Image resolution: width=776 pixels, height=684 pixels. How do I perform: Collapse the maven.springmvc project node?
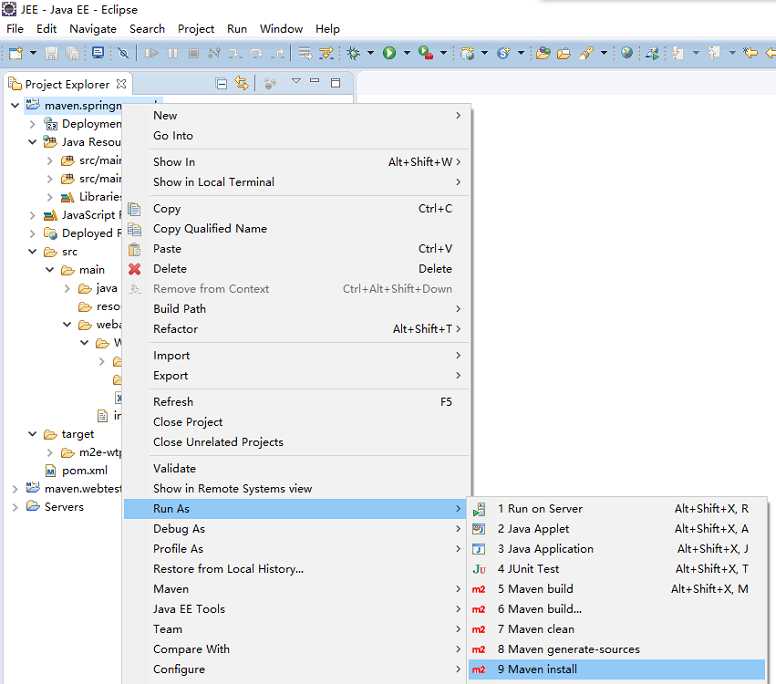coord(15,105)
